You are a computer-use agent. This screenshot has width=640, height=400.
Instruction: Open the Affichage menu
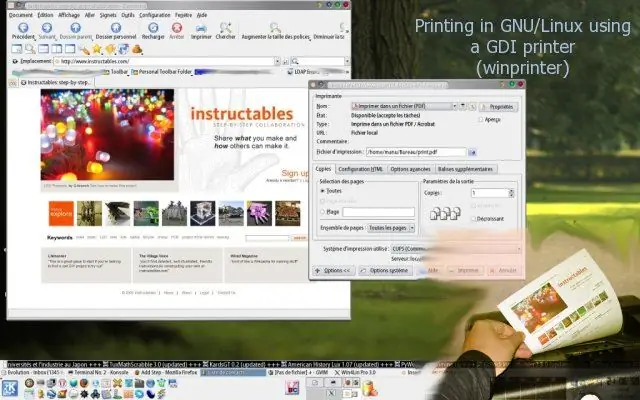click(x=69, y=15)
